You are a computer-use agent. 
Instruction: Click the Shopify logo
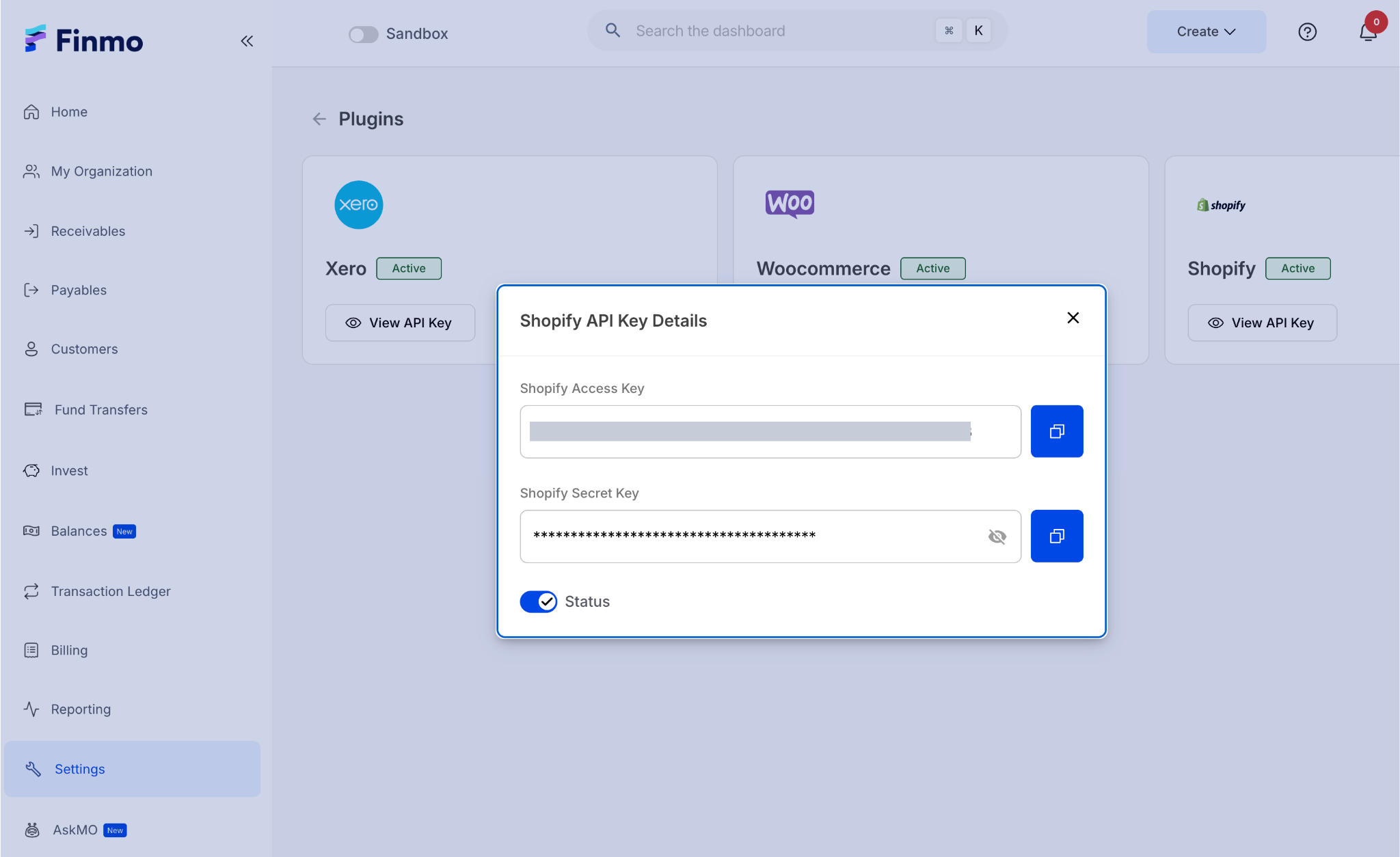1221,205
